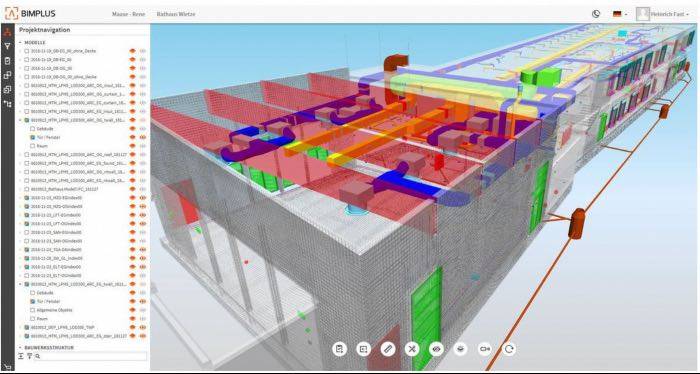This screenshot has width=700, height=374.
Task: Click the clipboard issue tool in viewer toolbar
Action: [x=340, y=349]
